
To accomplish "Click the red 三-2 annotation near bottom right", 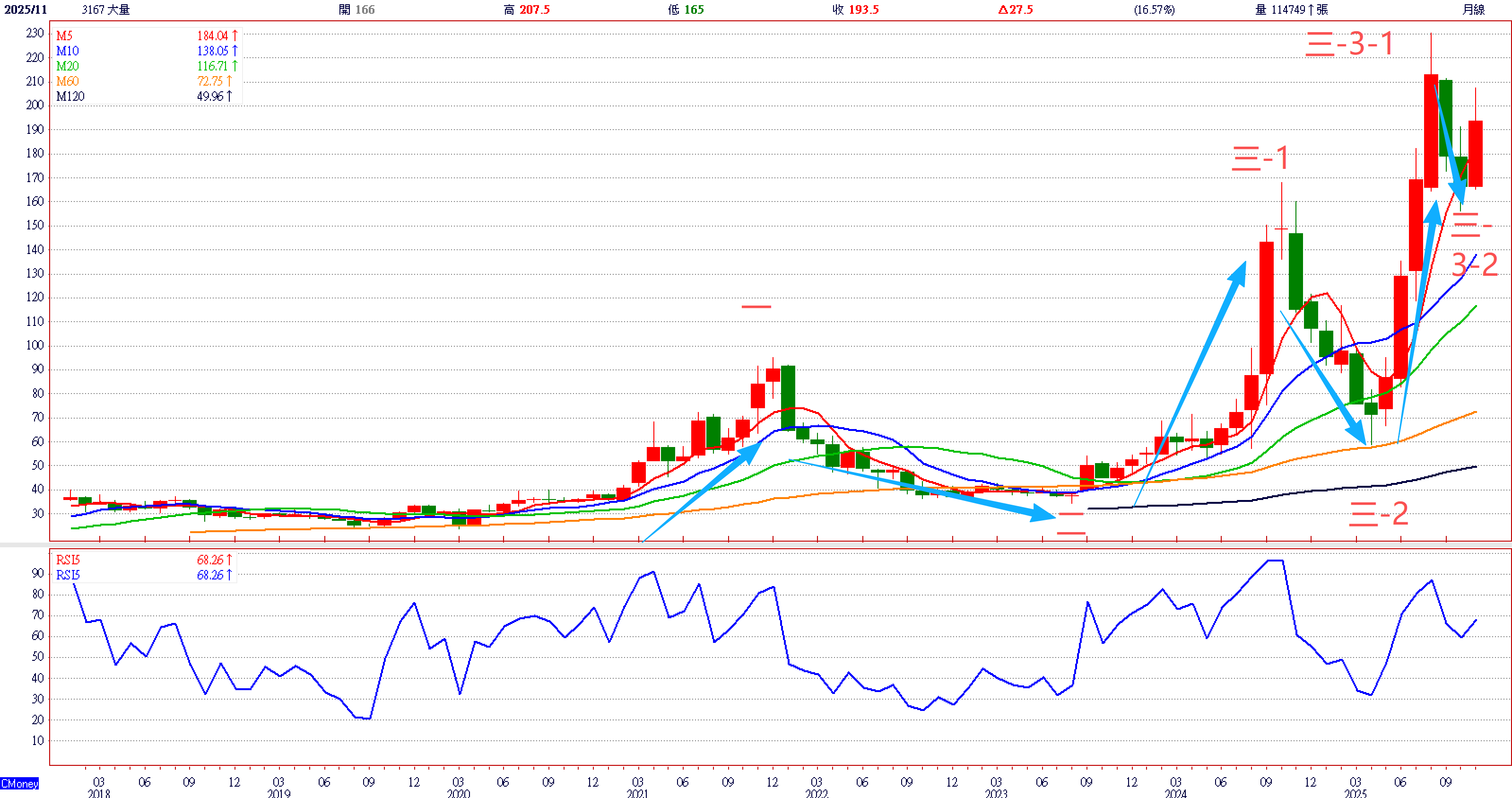I will click(x=1378, y=514).
